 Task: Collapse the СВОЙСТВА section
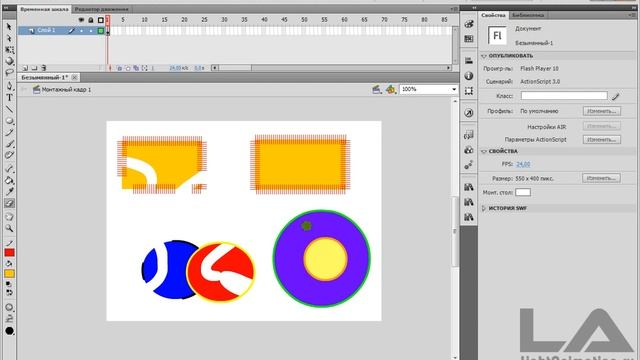[484, 151]
